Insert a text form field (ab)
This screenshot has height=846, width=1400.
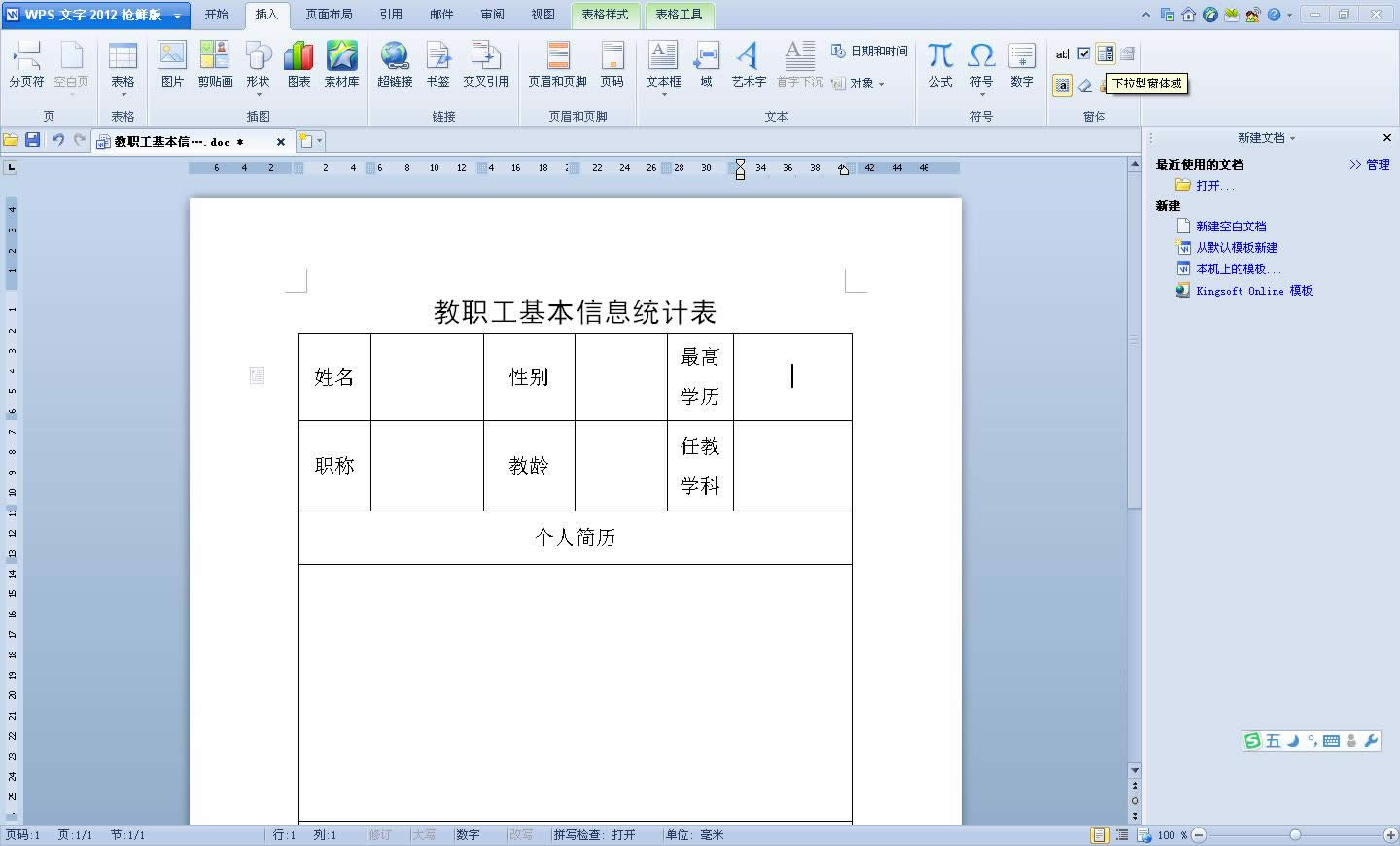(x=1063, y=54)
